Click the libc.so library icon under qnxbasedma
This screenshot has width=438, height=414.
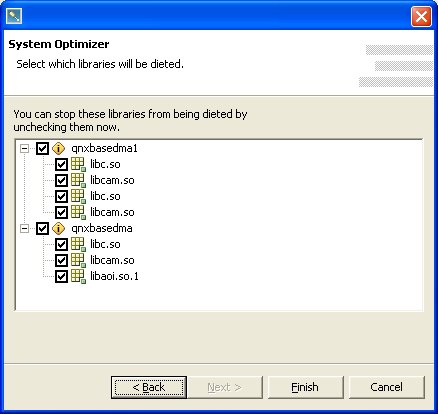78,244
